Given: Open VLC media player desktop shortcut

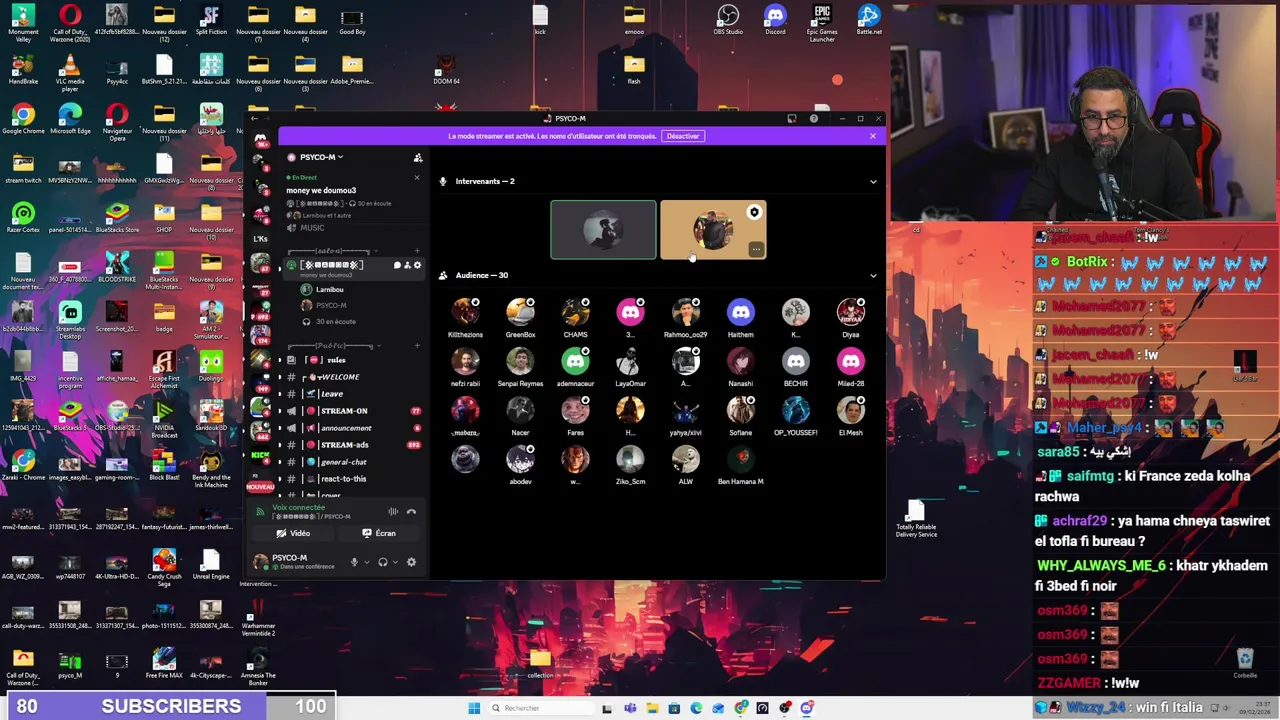Looking at the screenshot, I should click(70, 72).
